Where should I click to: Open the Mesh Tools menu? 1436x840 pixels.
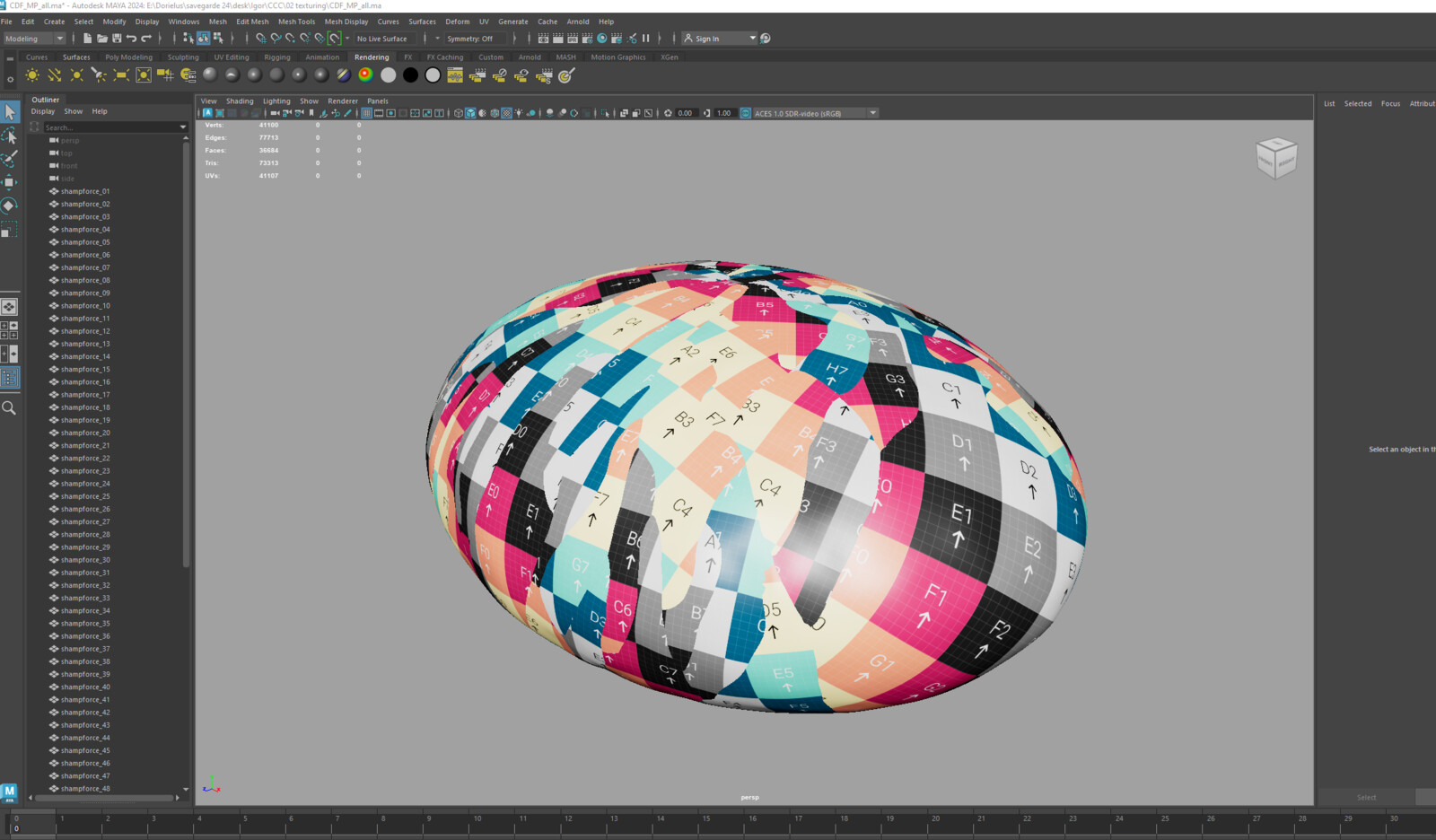click(296, 22)
